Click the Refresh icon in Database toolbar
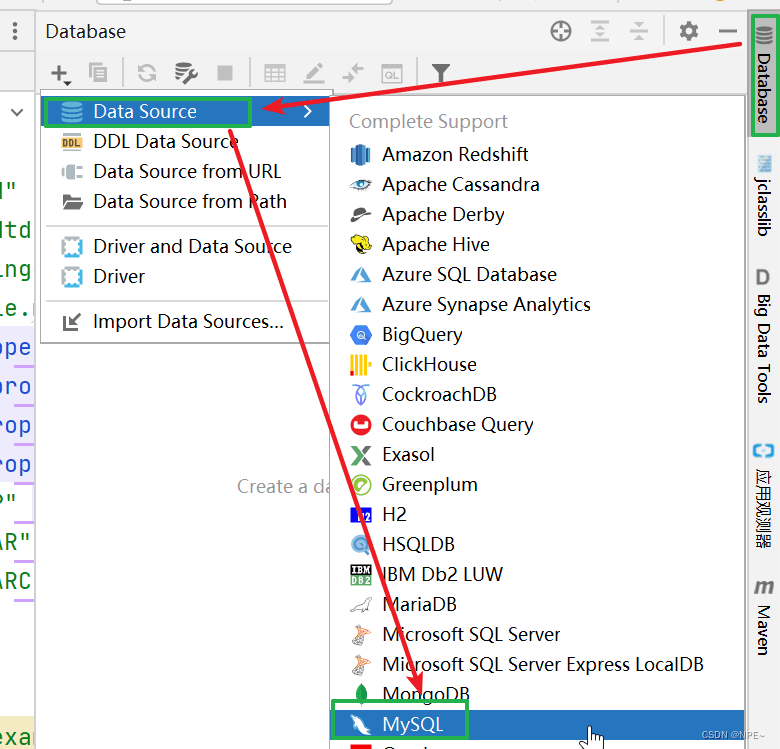This screenshot has height=749, width=780. (147, 73)
